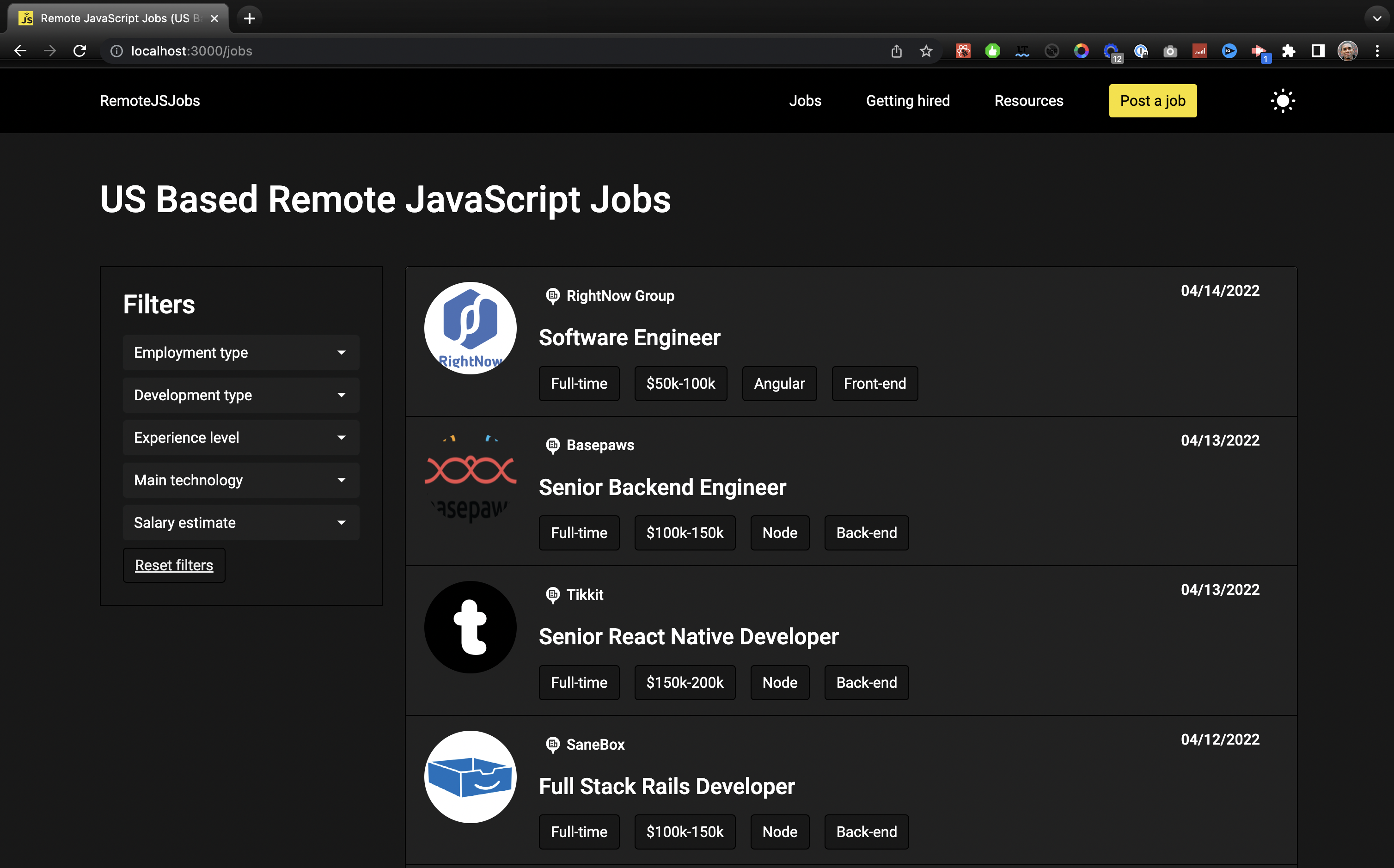Open Senior React Native Developer listing

pyautogui.click(x=688, y=636)
